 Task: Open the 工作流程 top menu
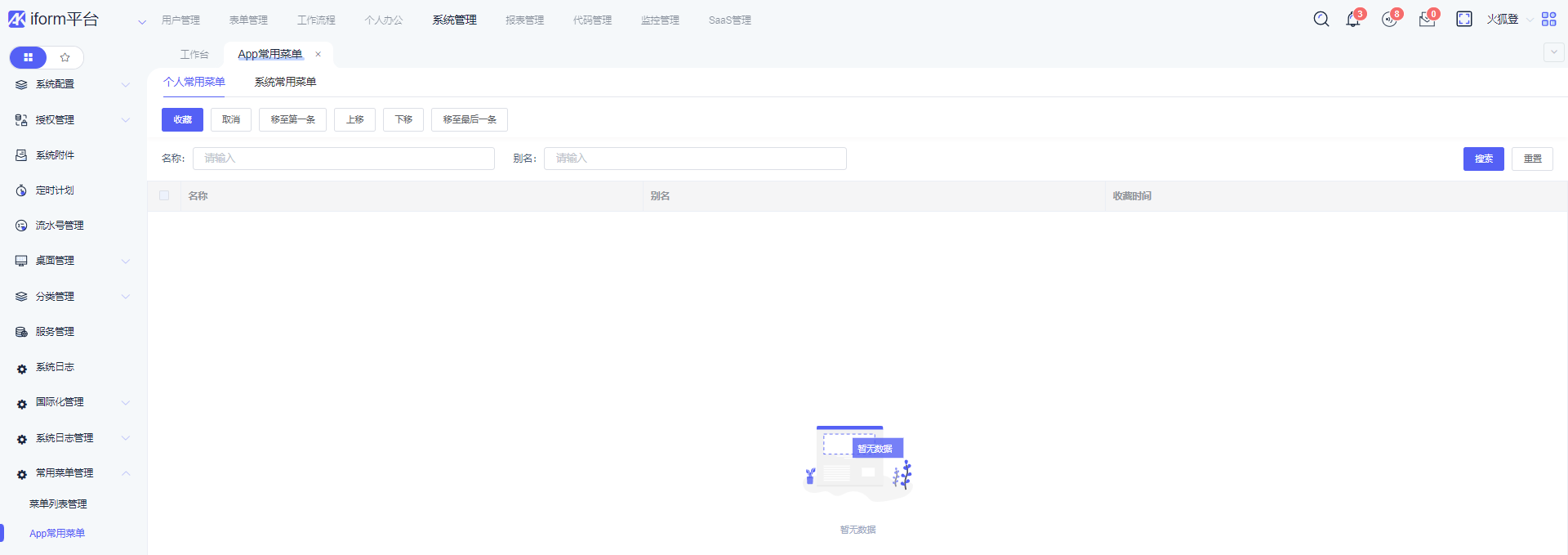point(316,20)
